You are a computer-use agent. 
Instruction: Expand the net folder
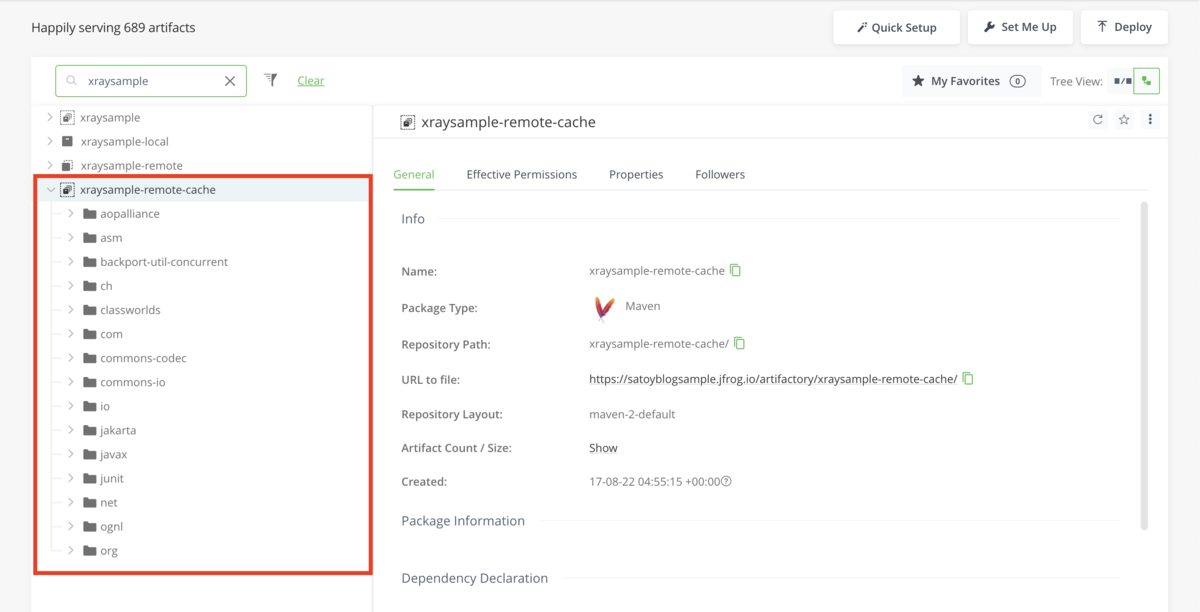[x=71, y=502]
